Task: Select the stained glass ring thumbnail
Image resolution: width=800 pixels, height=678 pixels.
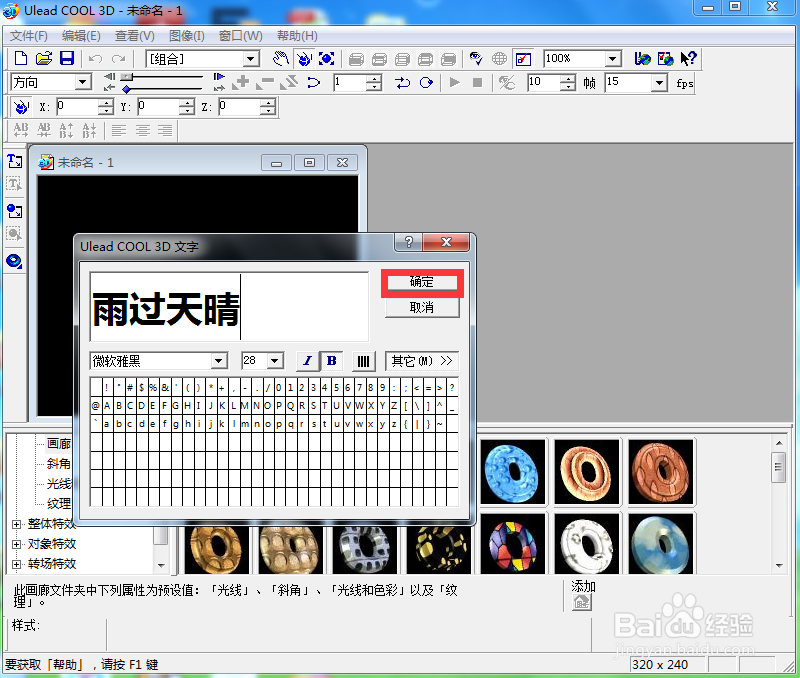Action: coord(513,544)
